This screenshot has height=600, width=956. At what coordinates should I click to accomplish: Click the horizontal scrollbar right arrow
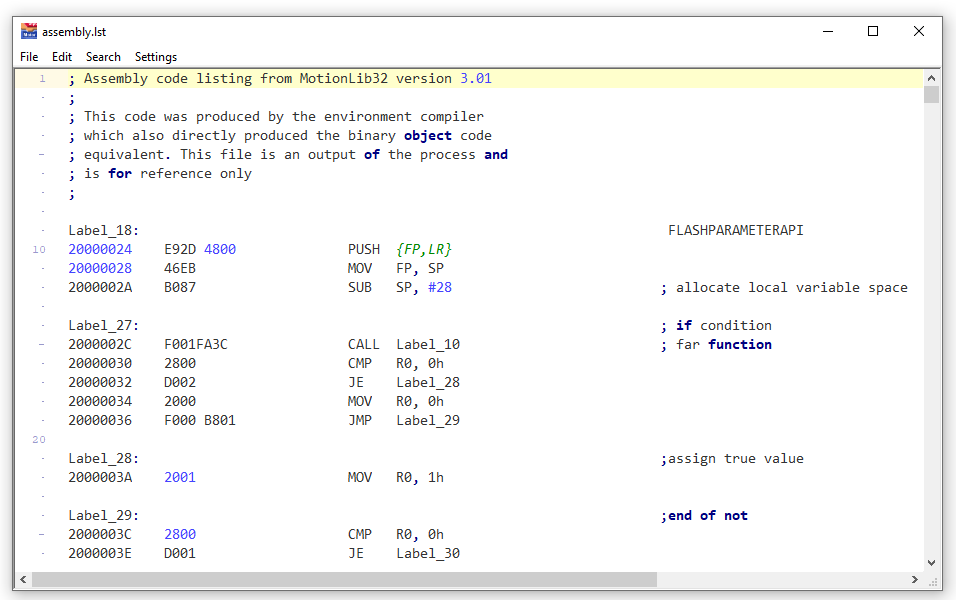(x=915, y=579)
